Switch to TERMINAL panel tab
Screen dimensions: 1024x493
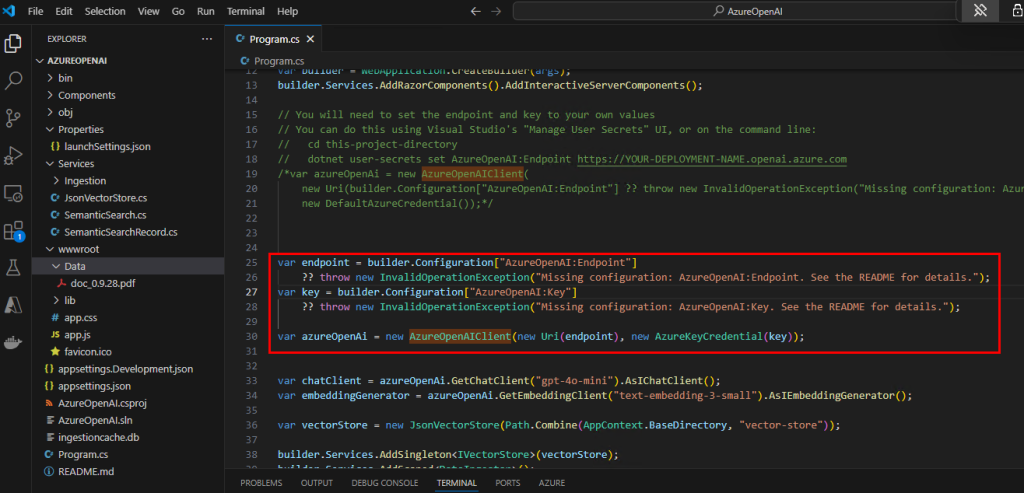456,483
